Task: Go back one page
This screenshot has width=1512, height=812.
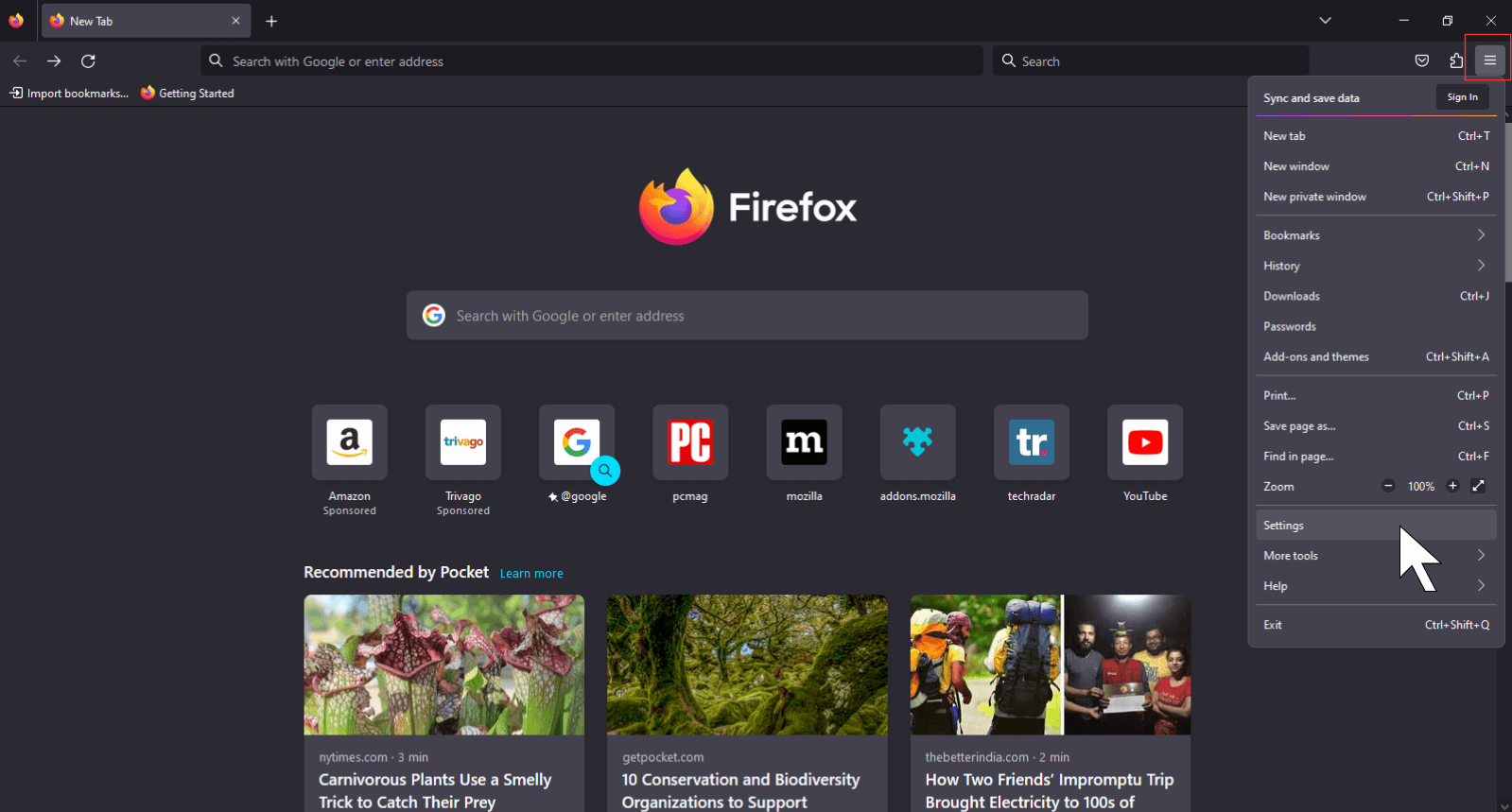Action: pyautogui.click(x=20, y=60)
